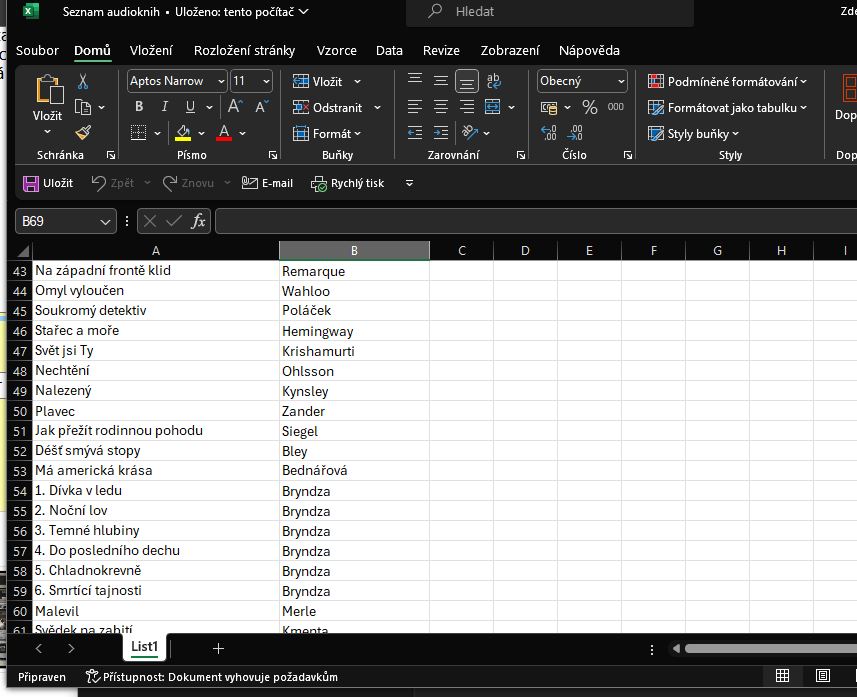The image size is (857, 697).
Task: Switch to Page Layout view icon
Action: (823, 676)
